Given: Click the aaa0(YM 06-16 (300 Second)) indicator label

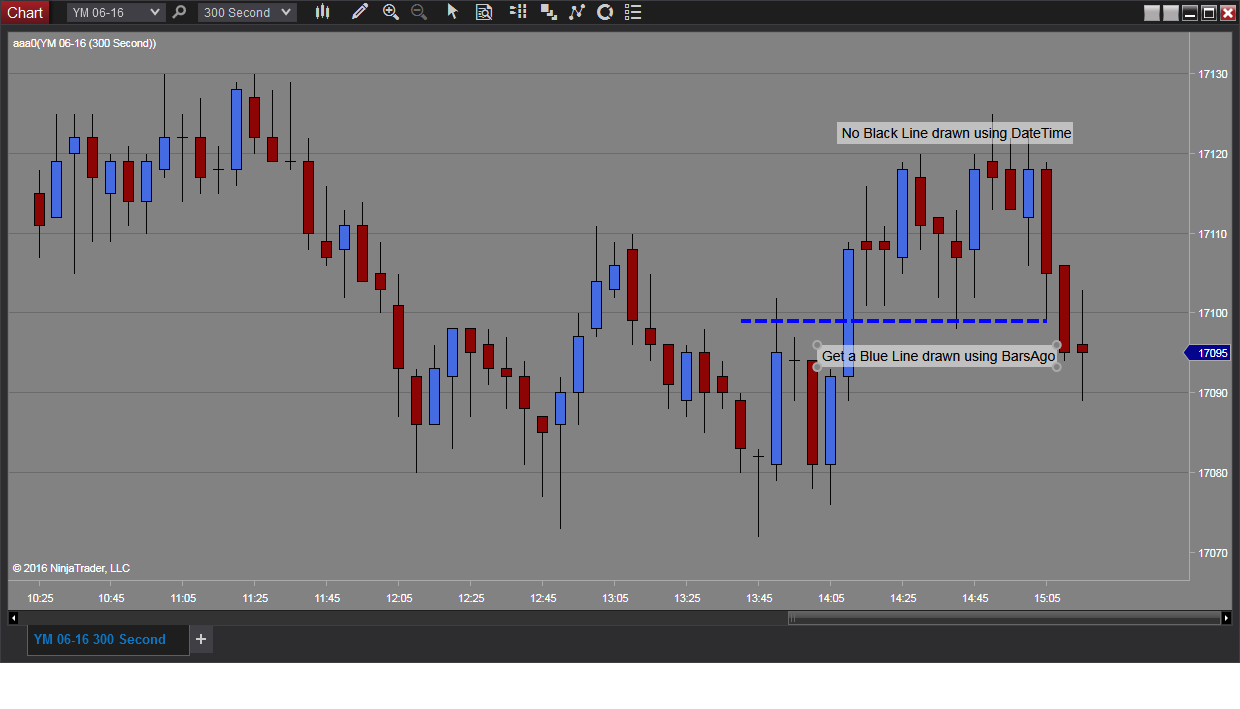Looking at the screenshot, I should [x=84, y=43].
